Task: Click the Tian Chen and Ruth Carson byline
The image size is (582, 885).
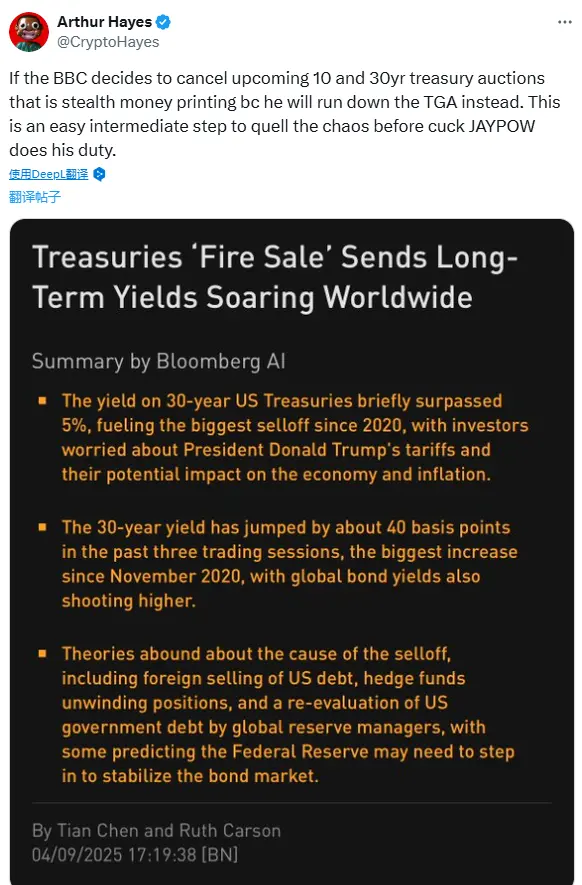Action: click(156, 831)
